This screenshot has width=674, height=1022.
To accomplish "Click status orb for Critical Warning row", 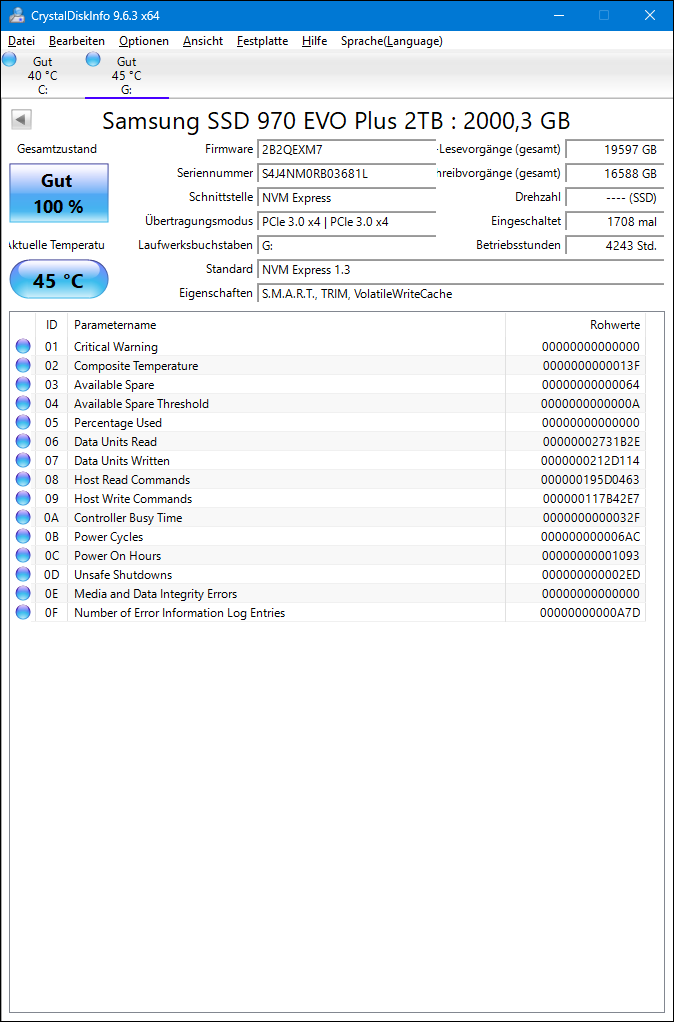I will 23,346.
